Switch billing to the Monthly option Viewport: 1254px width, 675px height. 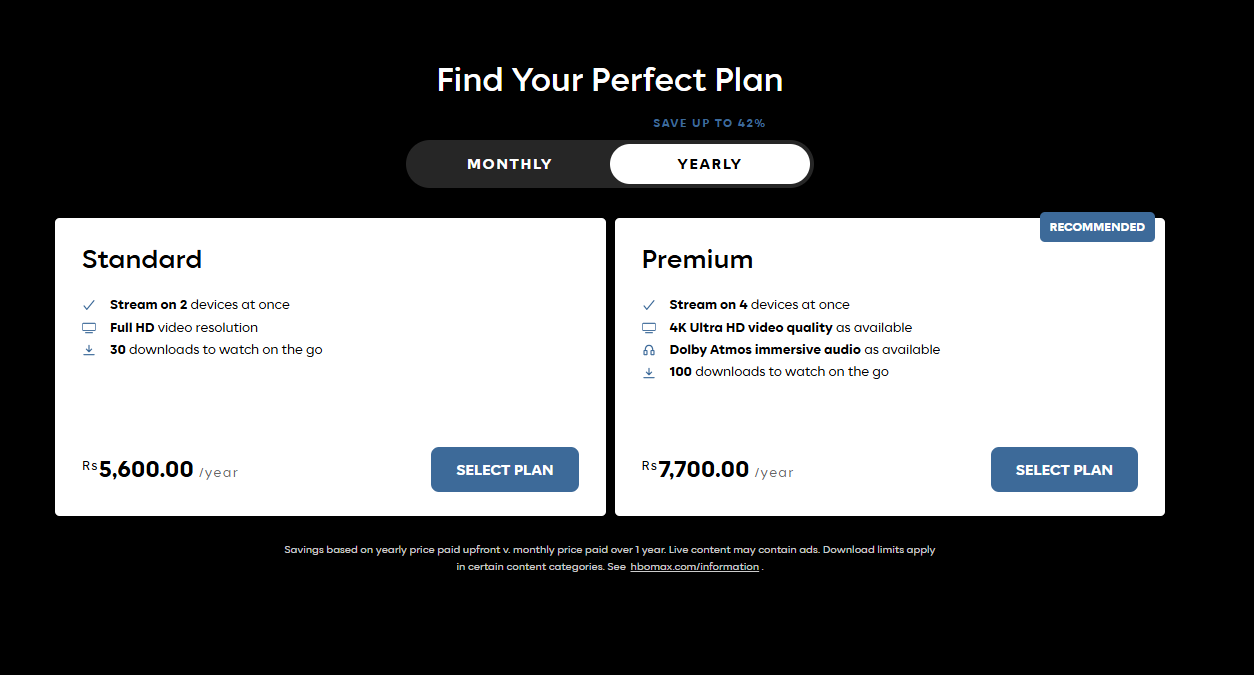pyautogui.click(x=509, y=164)
